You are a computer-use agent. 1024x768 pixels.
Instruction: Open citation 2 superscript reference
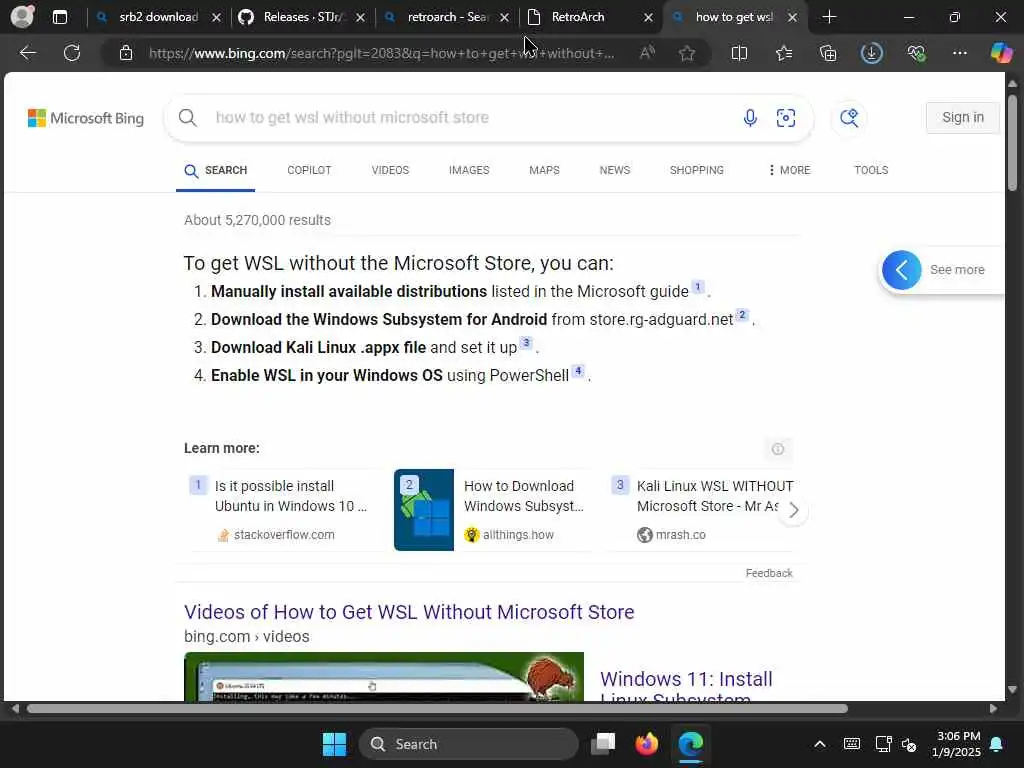click(742, 315)
